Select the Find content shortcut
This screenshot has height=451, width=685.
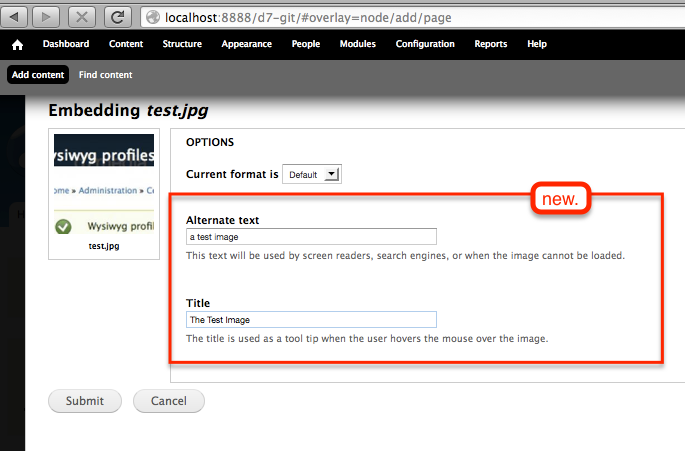click(x=105, y=75)
